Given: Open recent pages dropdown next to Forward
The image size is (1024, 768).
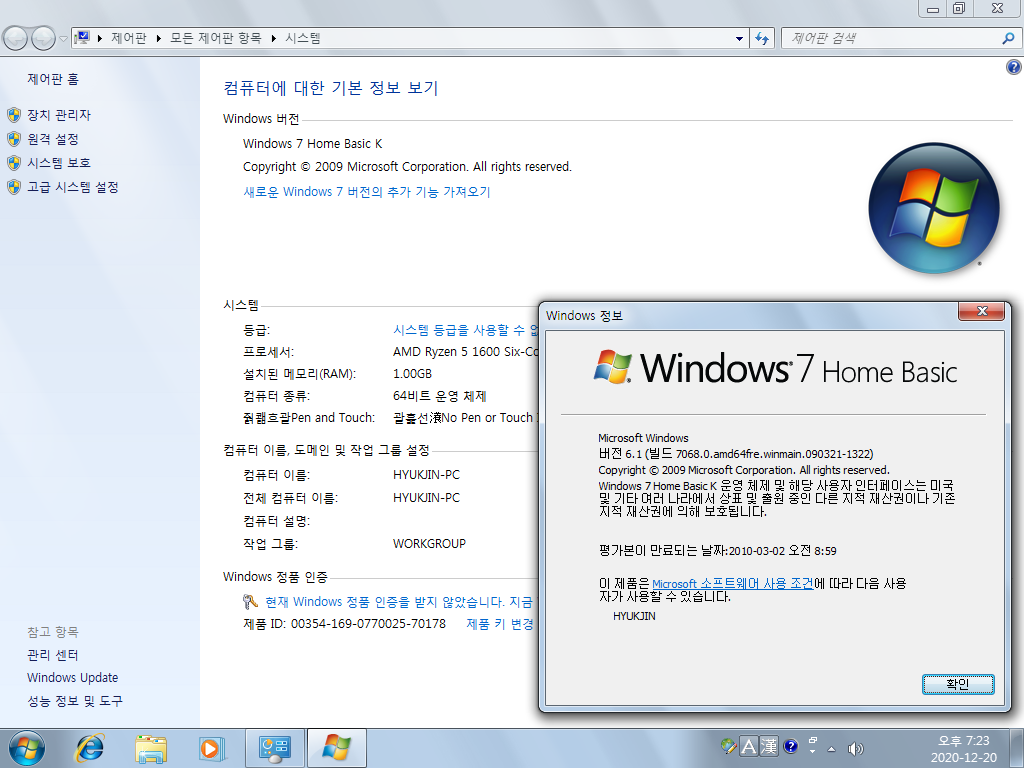Looking at the screenshot, I should point(63,39).
